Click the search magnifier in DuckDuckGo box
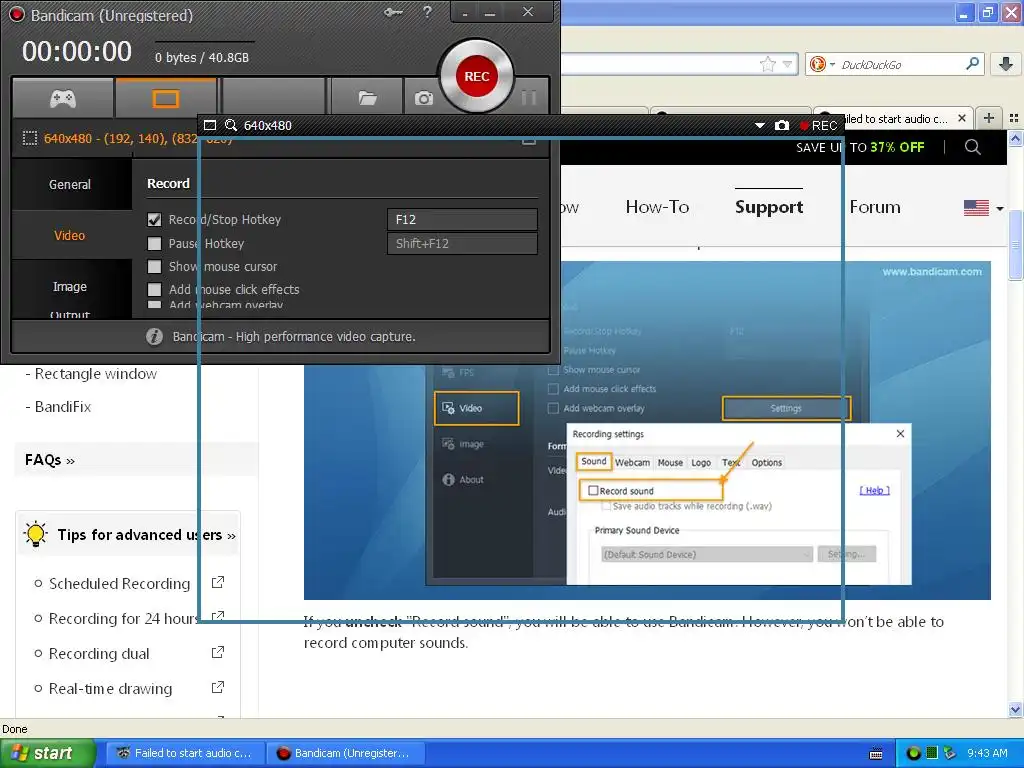The width and height of the screenshot is (1024, 768). click(x=972, y=63)
